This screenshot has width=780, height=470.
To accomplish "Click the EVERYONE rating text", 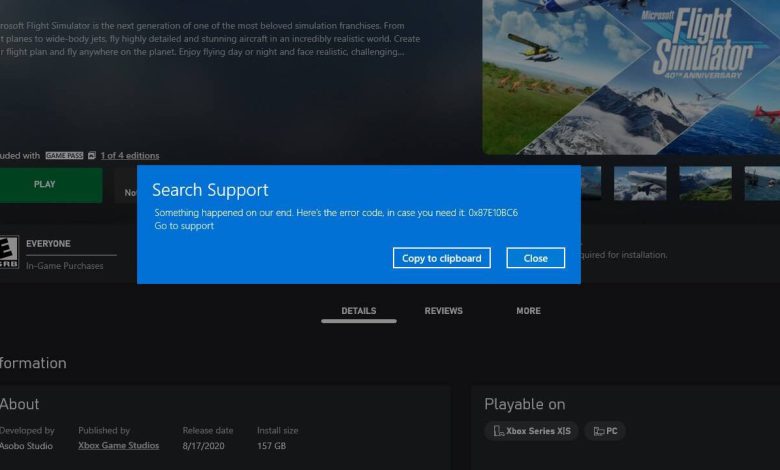I will 48,244.
